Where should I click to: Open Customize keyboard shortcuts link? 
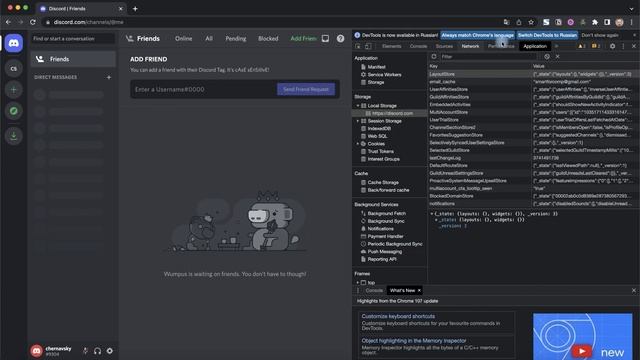[x=398, y=316]
